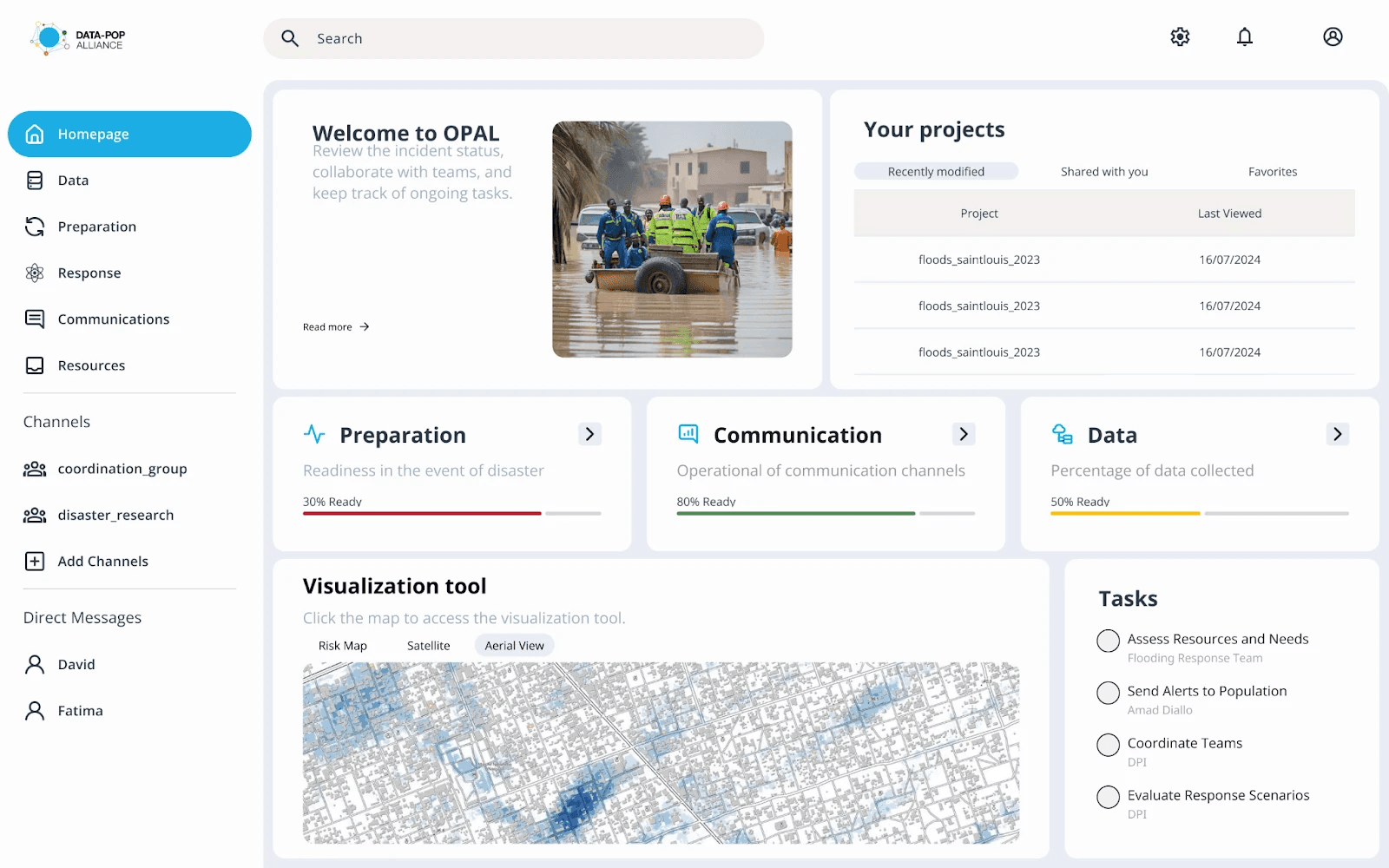Click the Data-Pop Alliance logo
Screen dimensions: 1389x868
pos(77,39)
